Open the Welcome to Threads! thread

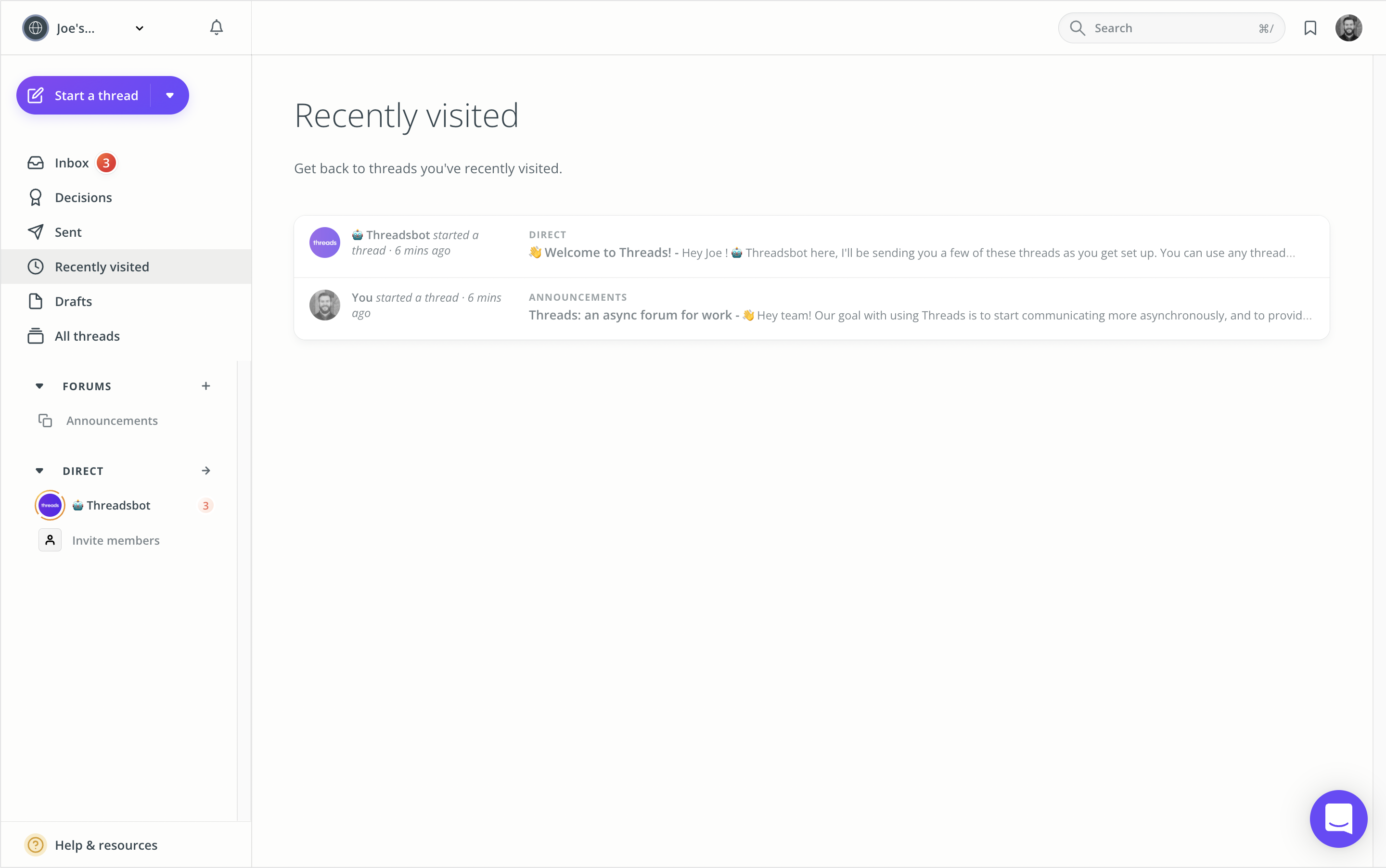pyautogui.click(x=607, y=253)
